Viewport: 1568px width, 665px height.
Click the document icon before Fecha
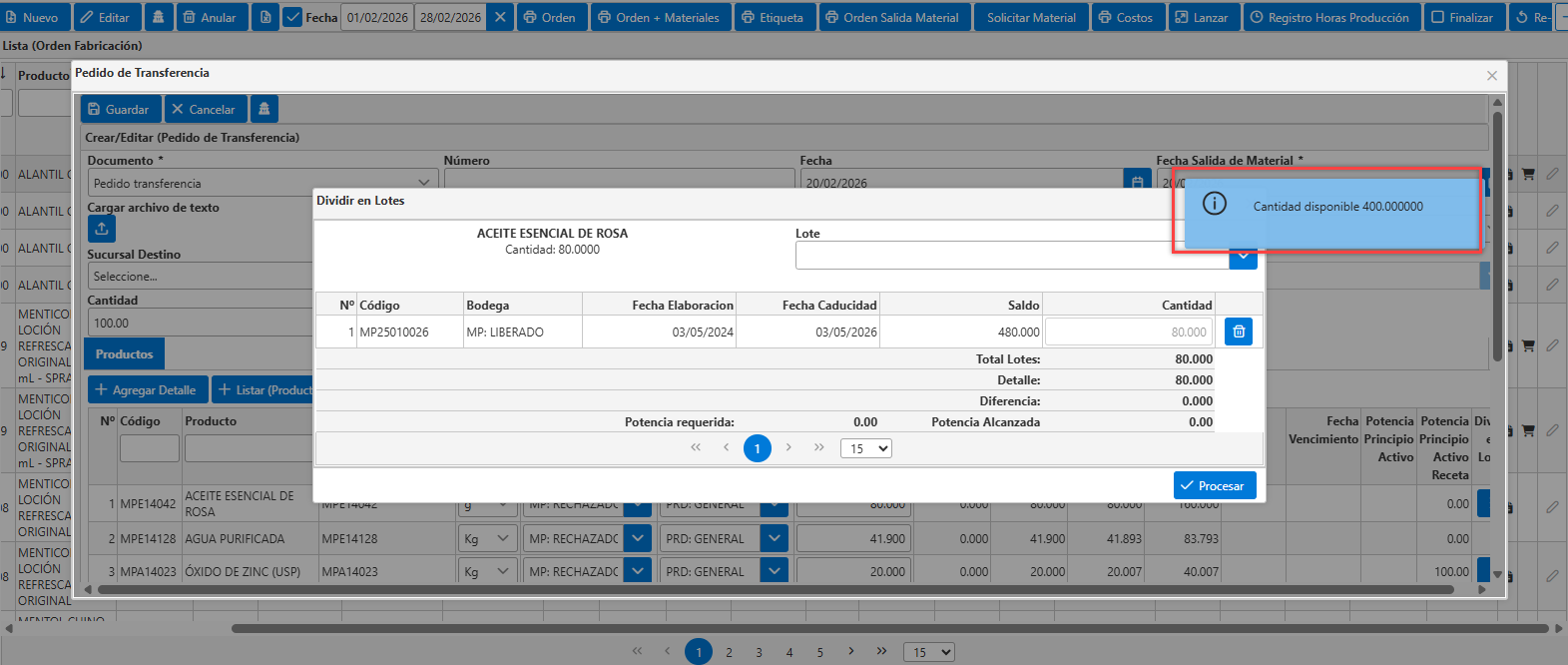click(x=265, y=17)
